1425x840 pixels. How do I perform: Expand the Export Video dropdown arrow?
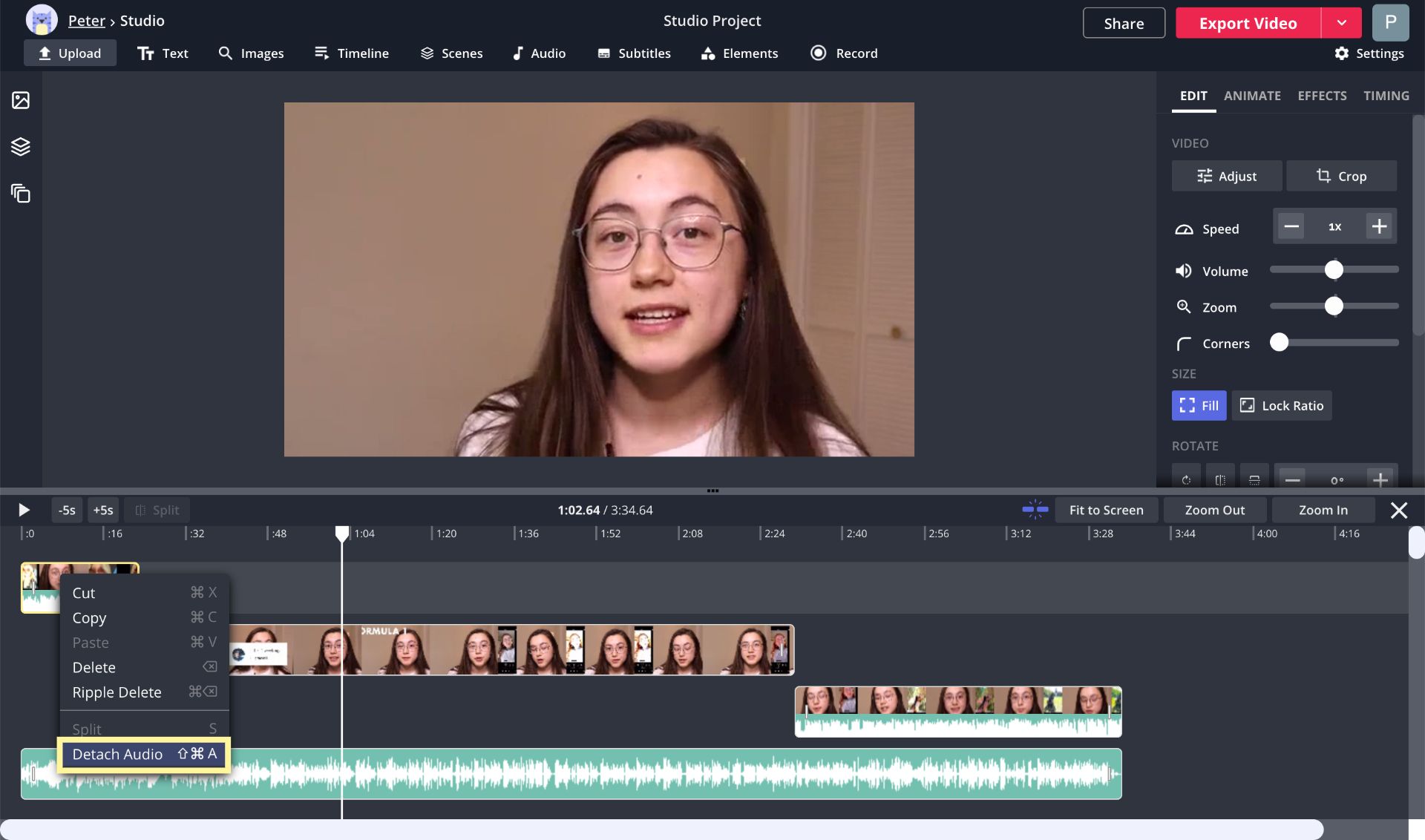click(x=1341, y=23)
